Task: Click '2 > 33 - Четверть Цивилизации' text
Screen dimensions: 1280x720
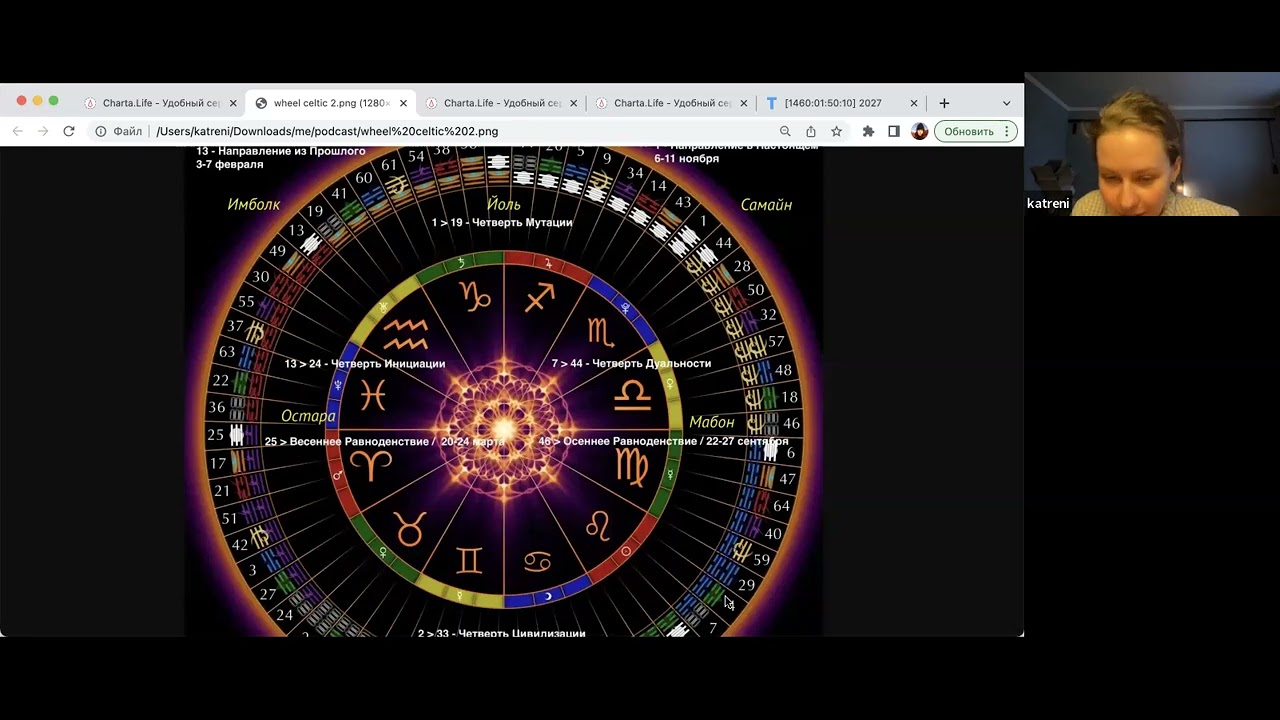Action: tap(502, 633)
